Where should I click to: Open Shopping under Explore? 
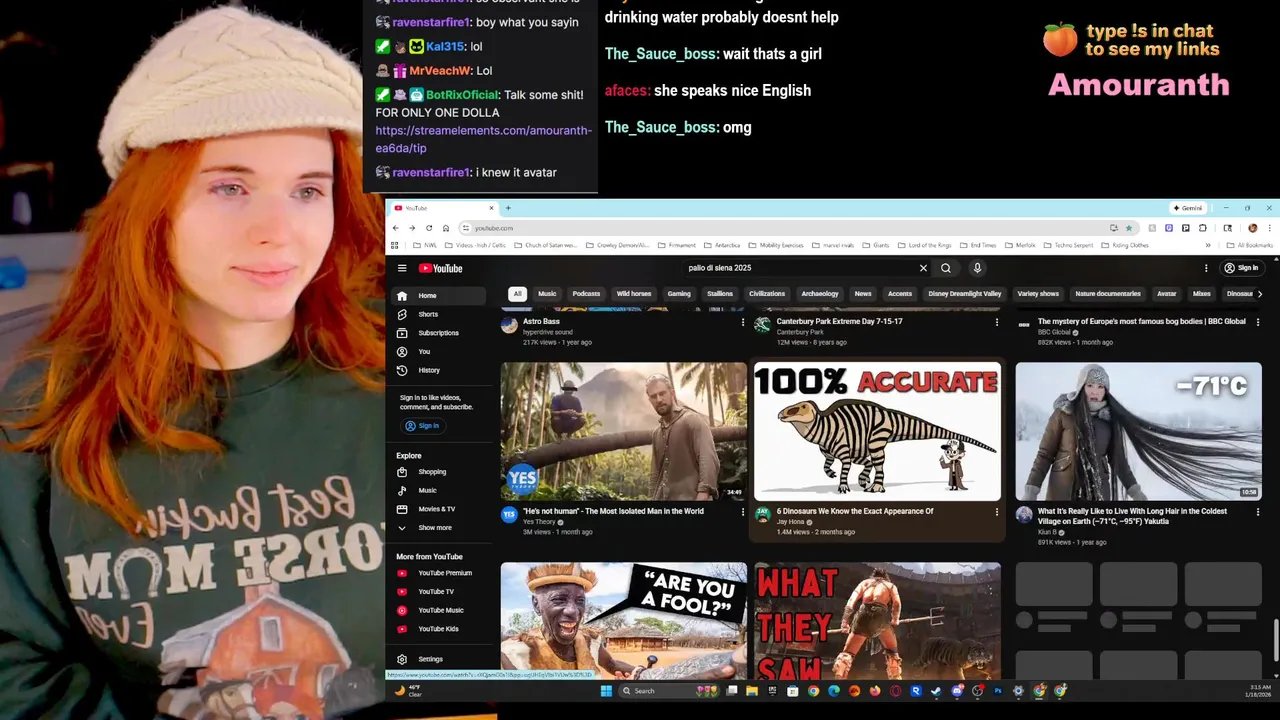tap(437, 472)
